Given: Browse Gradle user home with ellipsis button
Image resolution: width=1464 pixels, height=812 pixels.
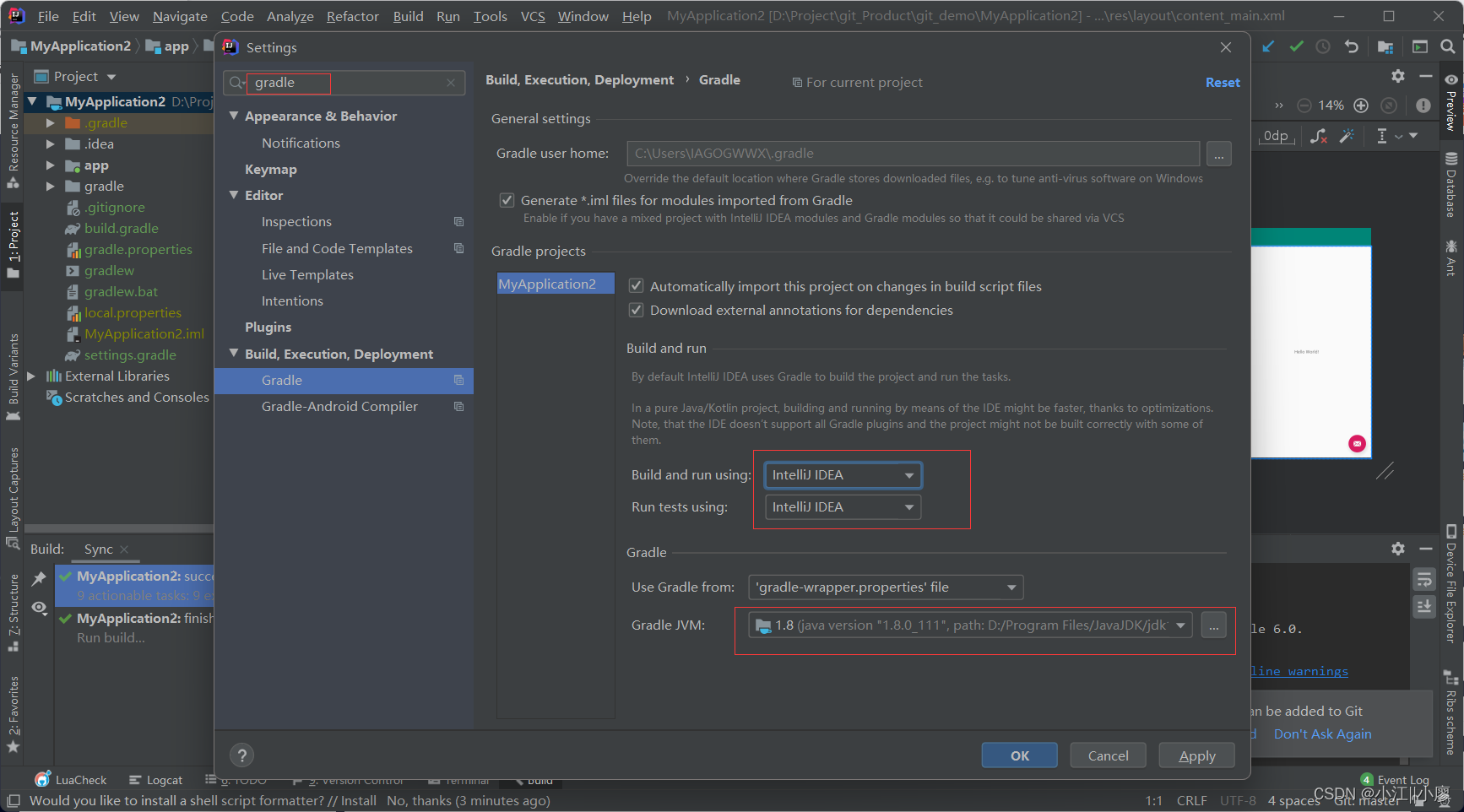Looking at the screenshot, I should (1218, 154).
